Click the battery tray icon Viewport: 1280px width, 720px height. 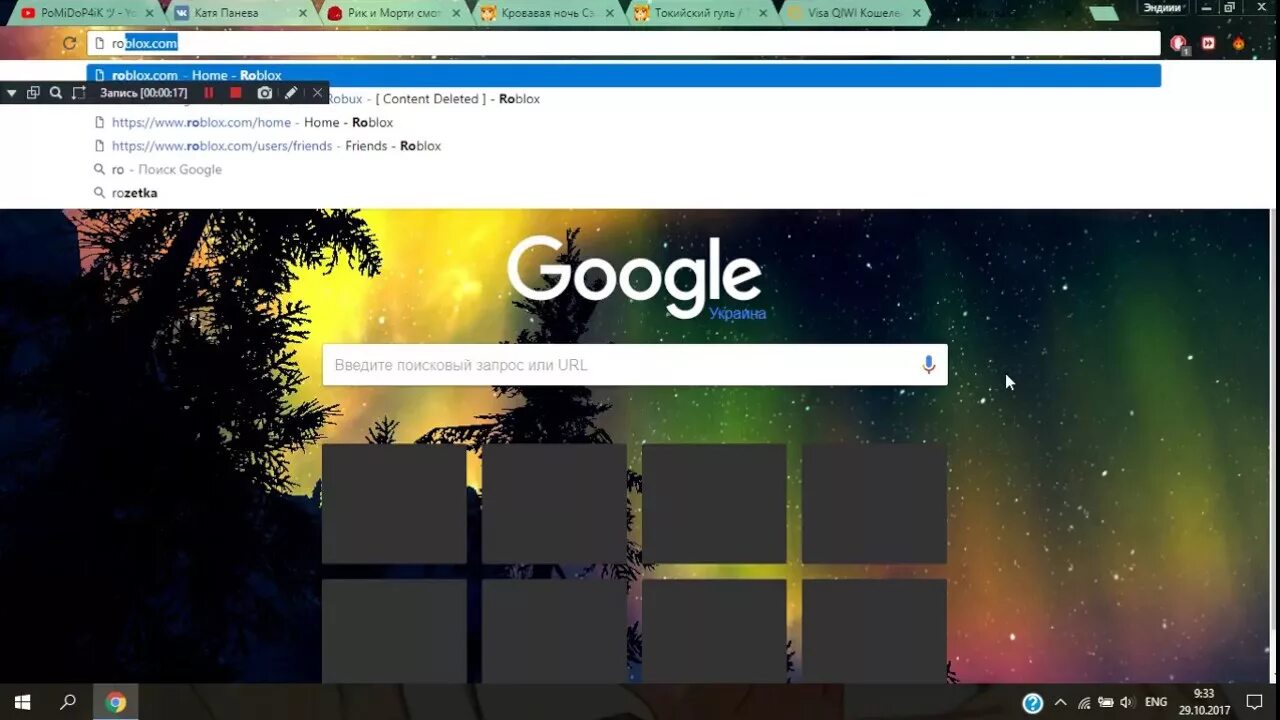pos(1106,702)
